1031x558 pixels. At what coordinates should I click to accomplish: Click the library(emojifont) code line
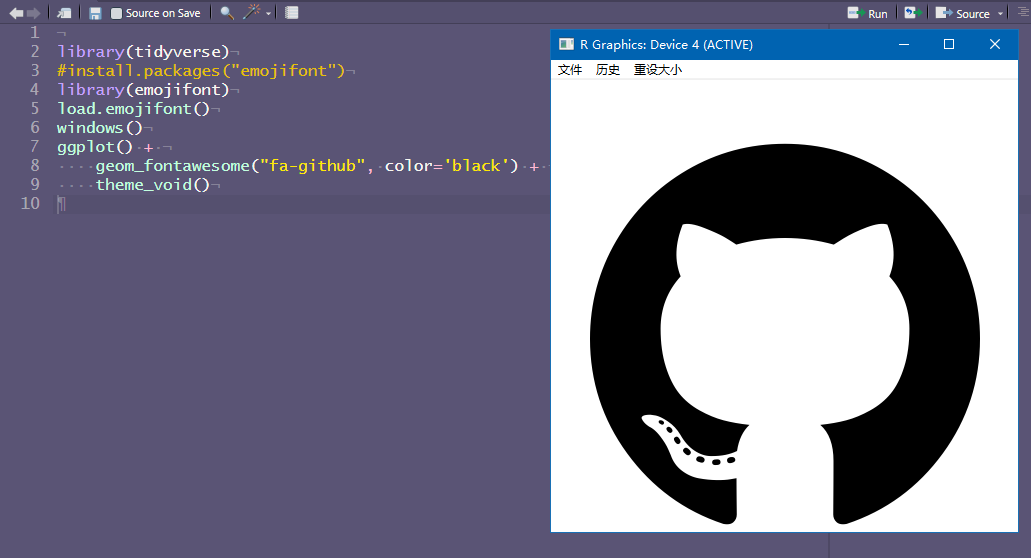coord(143,89)
